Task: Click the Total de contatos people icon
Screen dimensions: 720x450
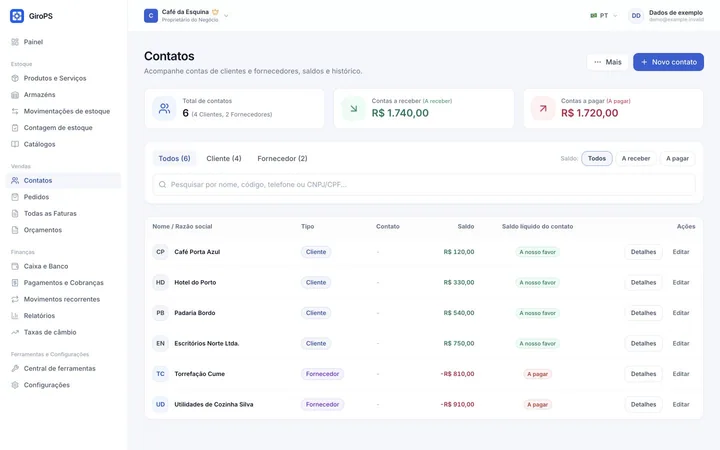Action: 164,108
